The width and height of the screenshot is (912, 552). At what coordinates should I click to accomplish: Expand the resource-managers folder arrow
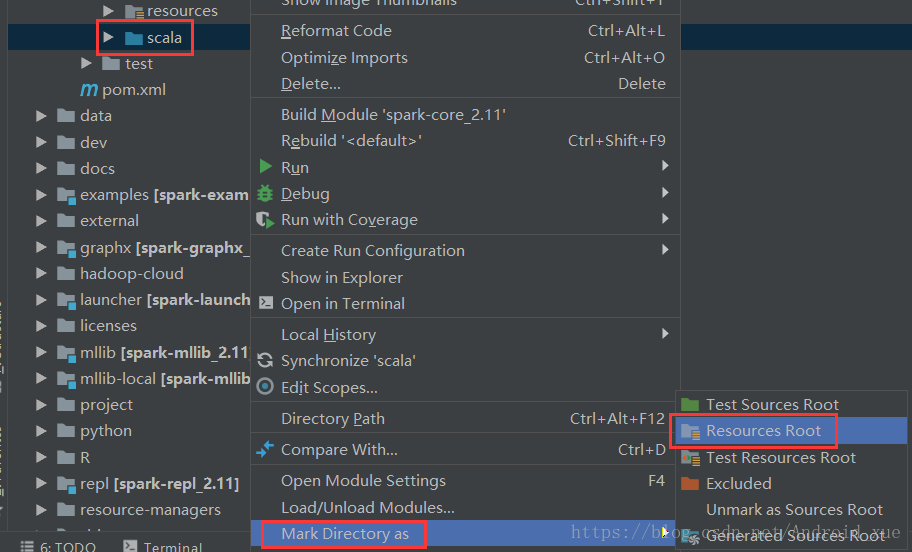pyautogui.click(x=41, y=510)
